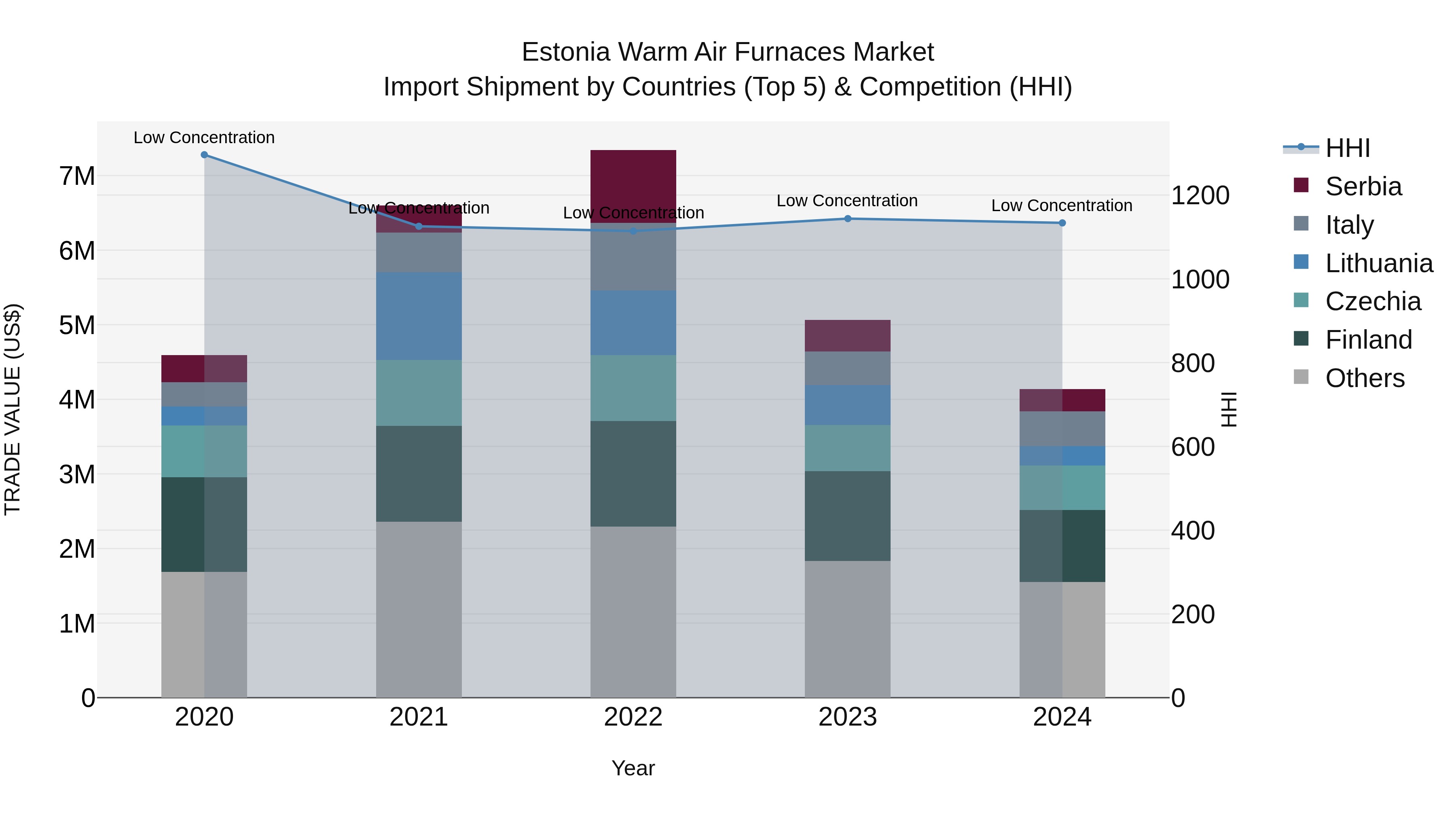
Task: Select the Finland segment of the 2023 bar
Action: (848, 516)
